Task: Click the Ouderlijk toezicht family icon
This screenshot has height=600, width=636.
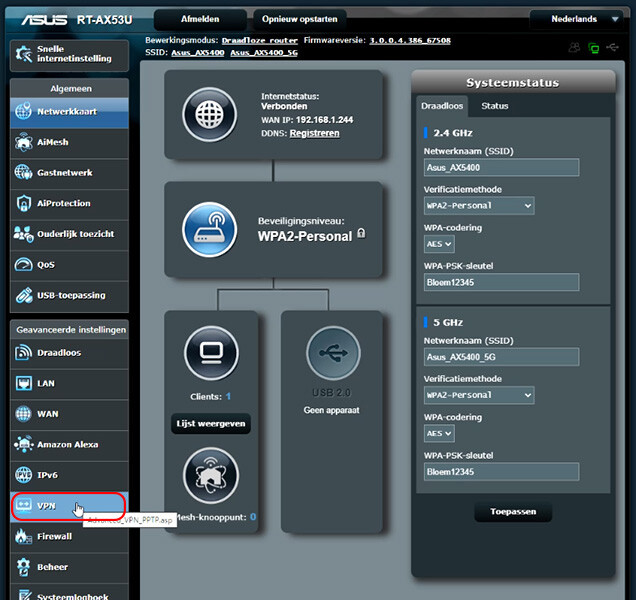Action: pos(23,234)
